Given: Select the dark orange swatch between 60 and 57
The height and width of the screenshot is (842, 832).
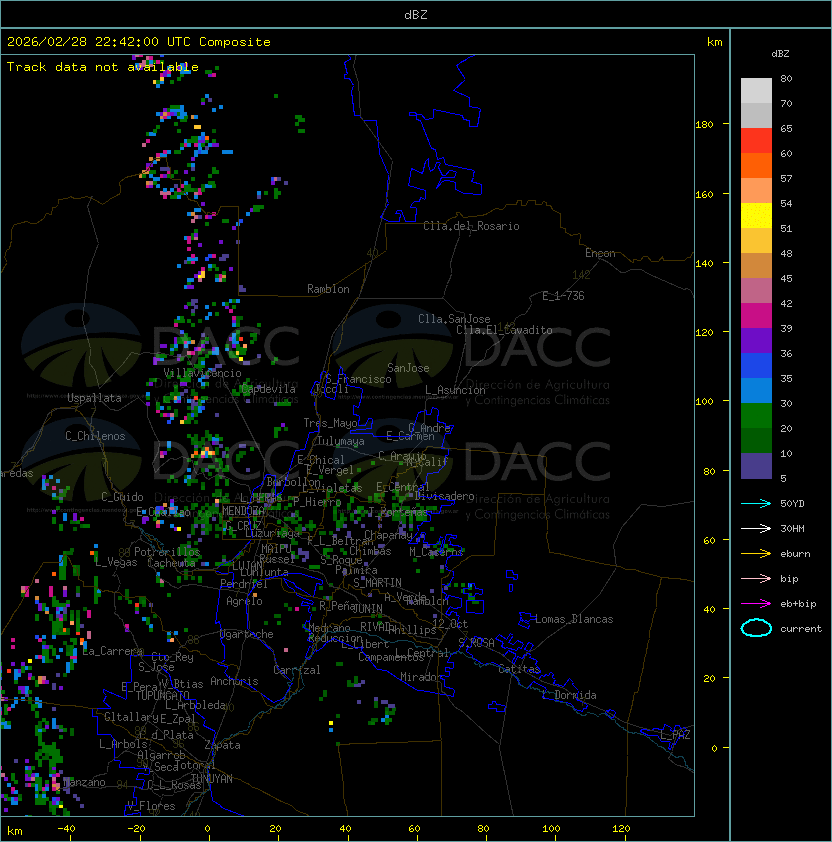Looking at the screenshot, I should tap(756, 166).
